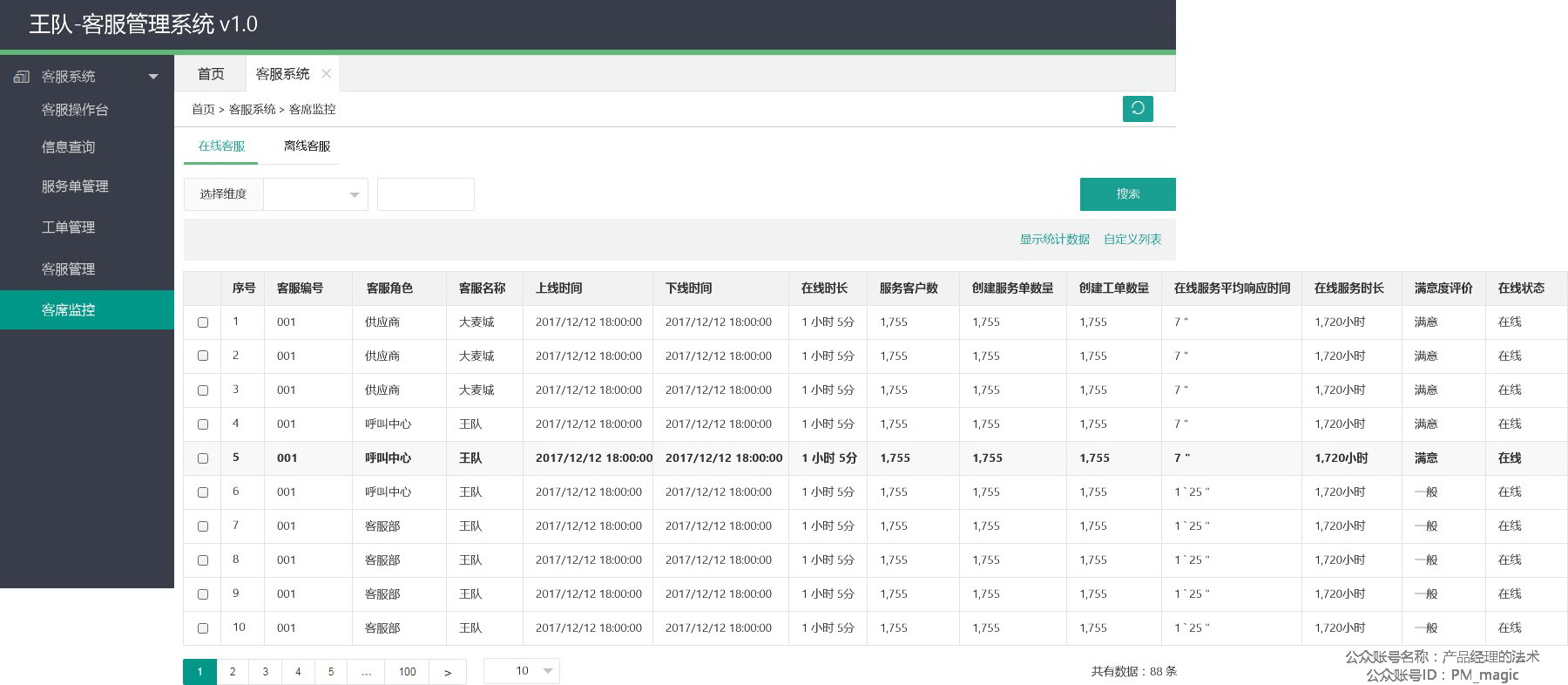Image resolution: width=1568 pixels, height=685 pixels.
Task: Click the 创建工单数量 column header
Action: pyautogui.click(x=1113, y=288)
